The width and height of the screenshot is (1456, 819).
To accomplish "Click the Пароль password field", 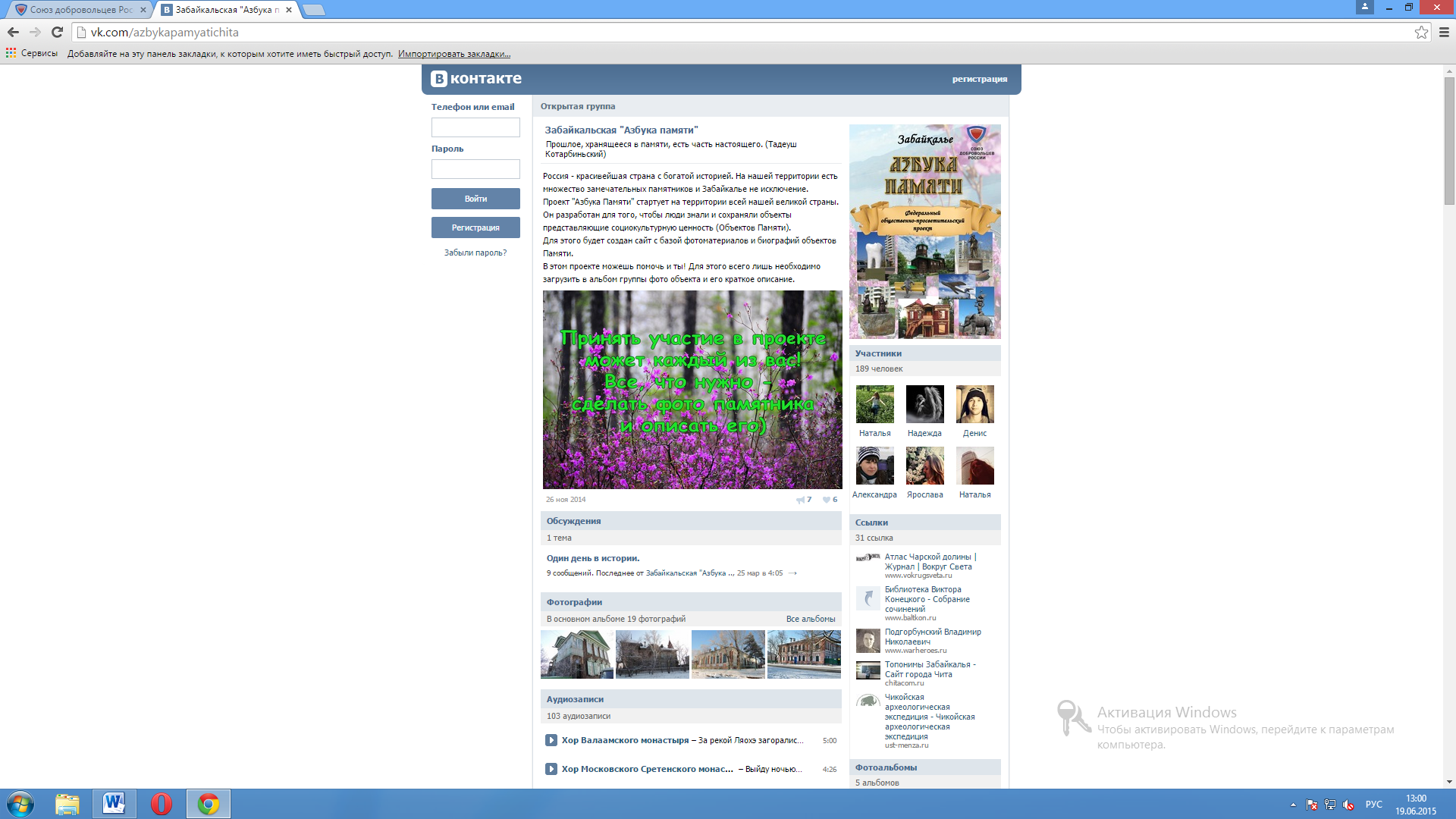I will point(475,169).
